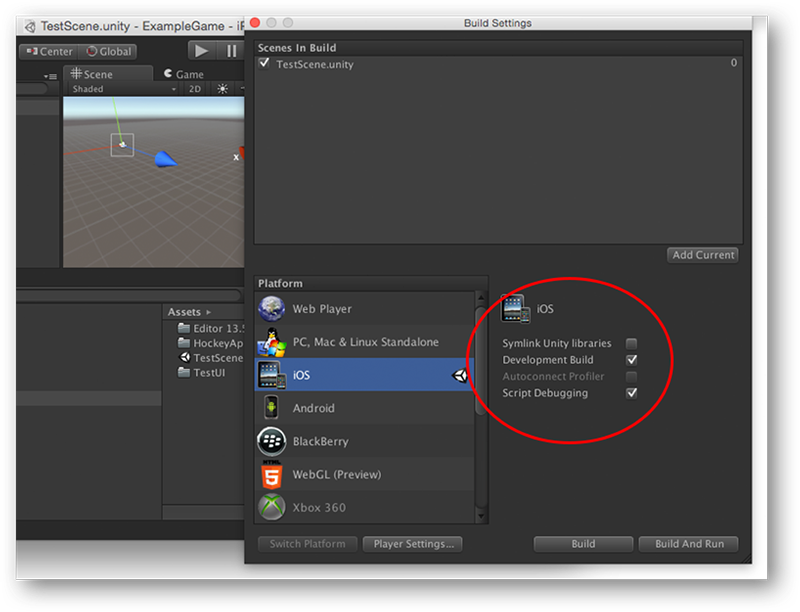Click the Switch Platform button
Image resolution: width=800 pixels, height=612 pixels.
point(307,544)
